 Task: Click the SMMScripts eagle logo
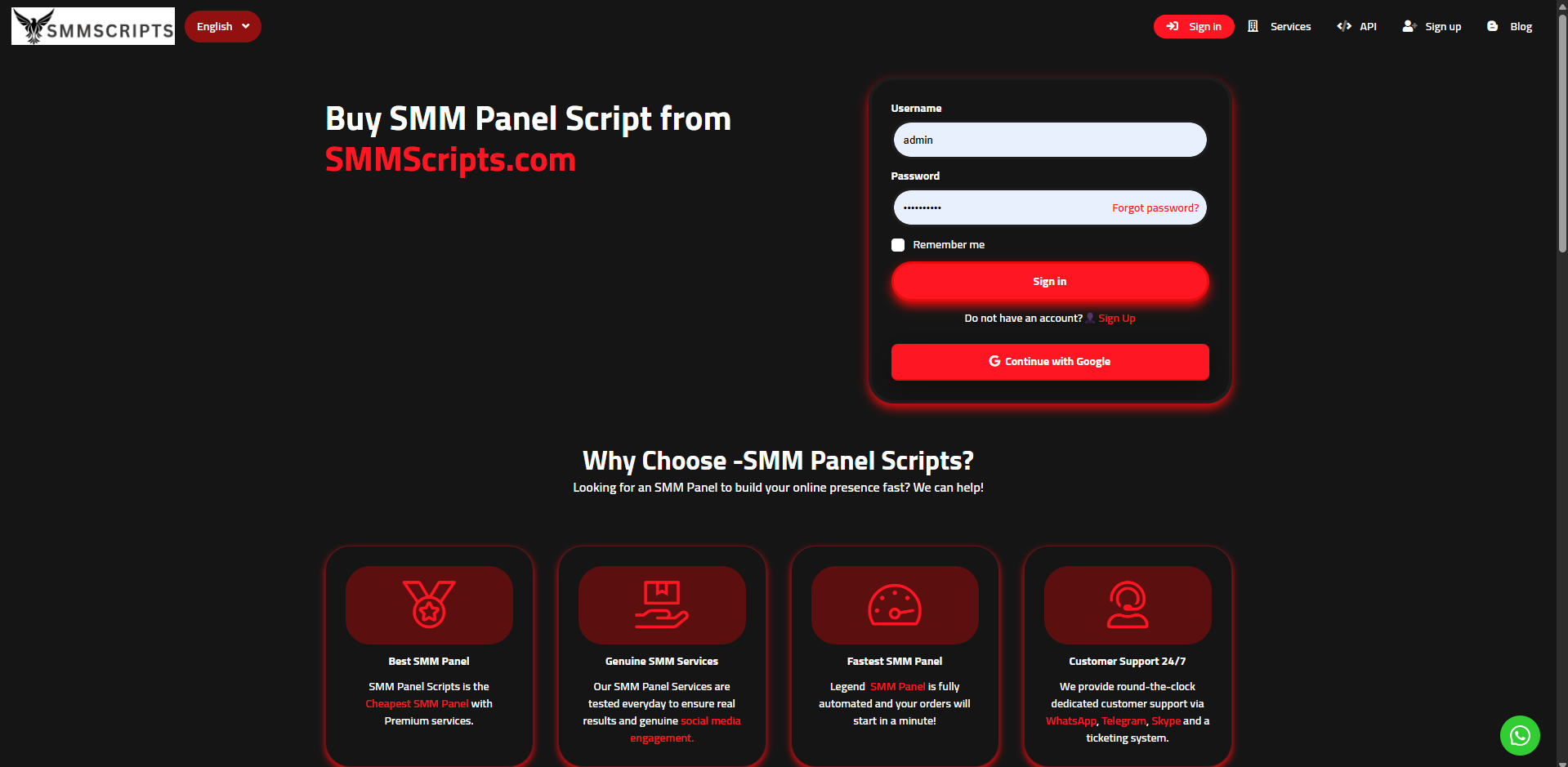click(x=93, y=26)
